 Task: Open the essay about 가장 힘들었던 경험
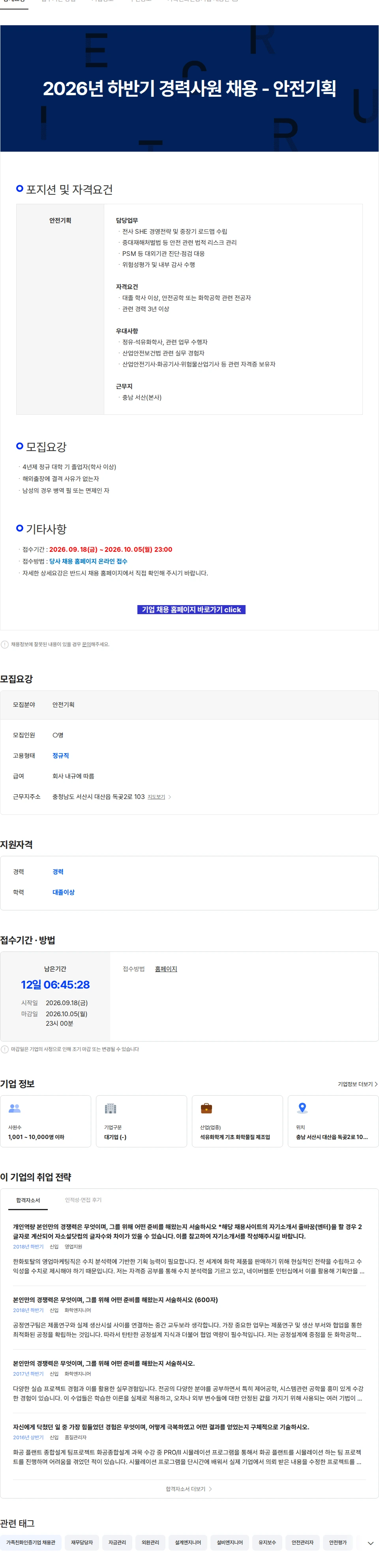pos(161,1427)
